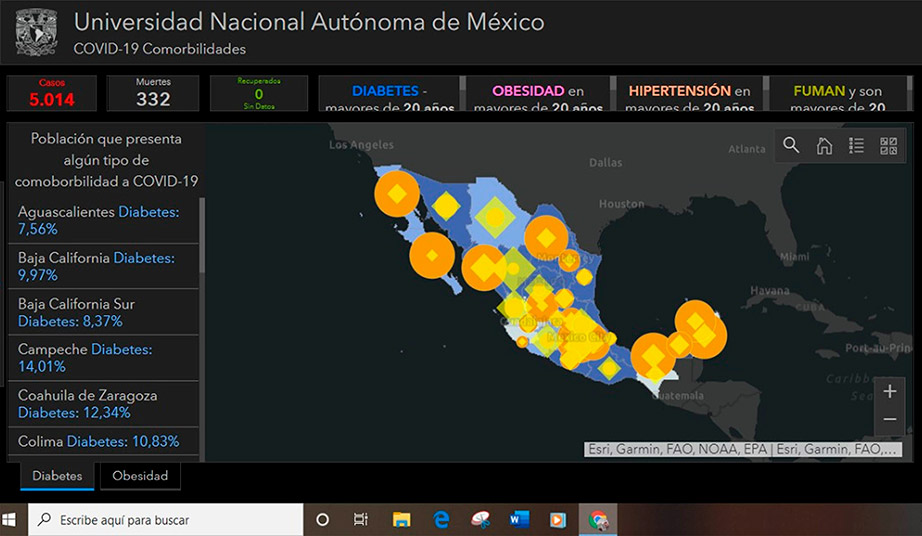Zoom in on the map
Screen dimensions: 922x536
click(890, 391)
